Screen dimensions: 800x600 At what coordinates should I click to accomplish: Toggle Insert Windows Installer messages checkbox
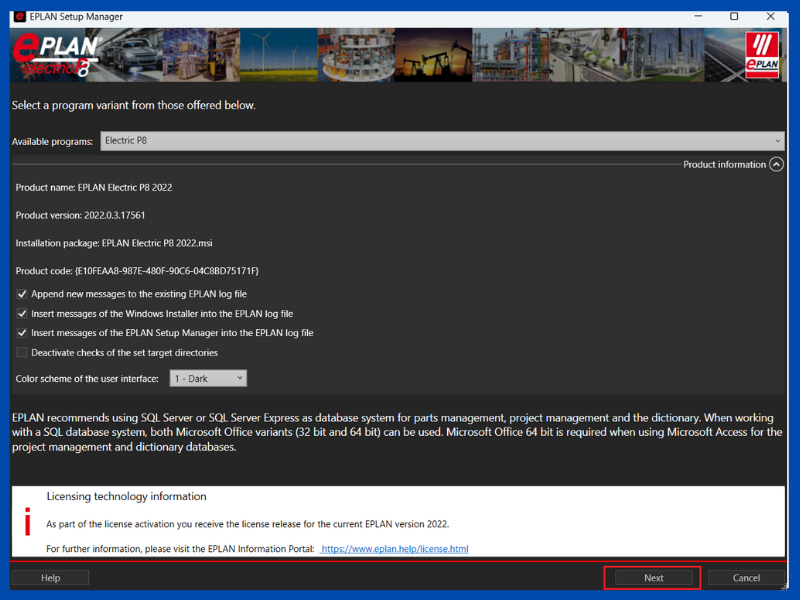tap(22, 314)
